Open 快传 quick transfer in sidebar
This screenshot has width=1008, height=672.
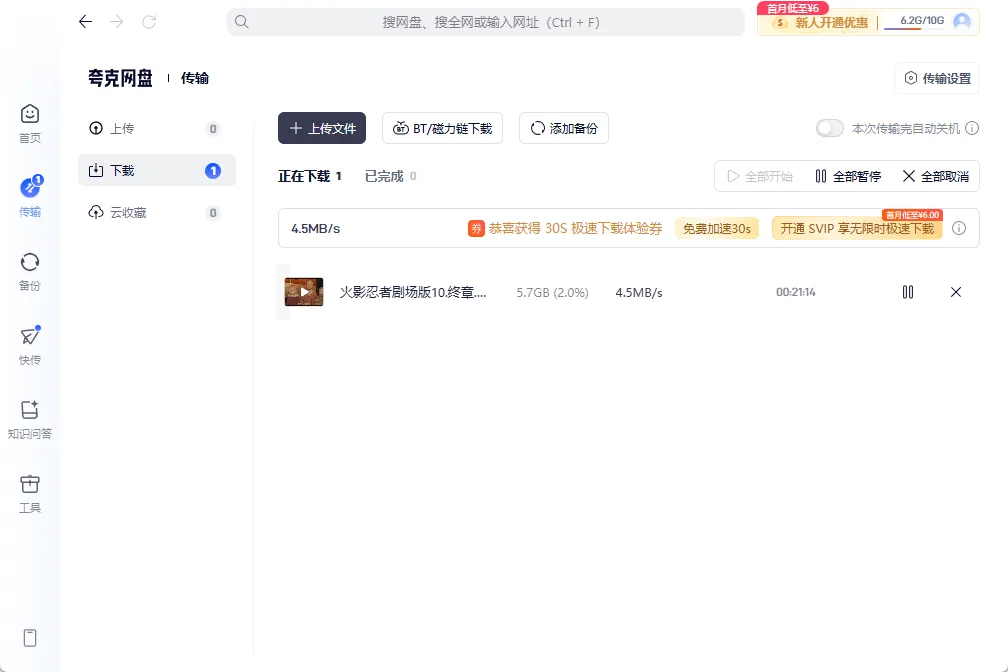coord(30,345)
